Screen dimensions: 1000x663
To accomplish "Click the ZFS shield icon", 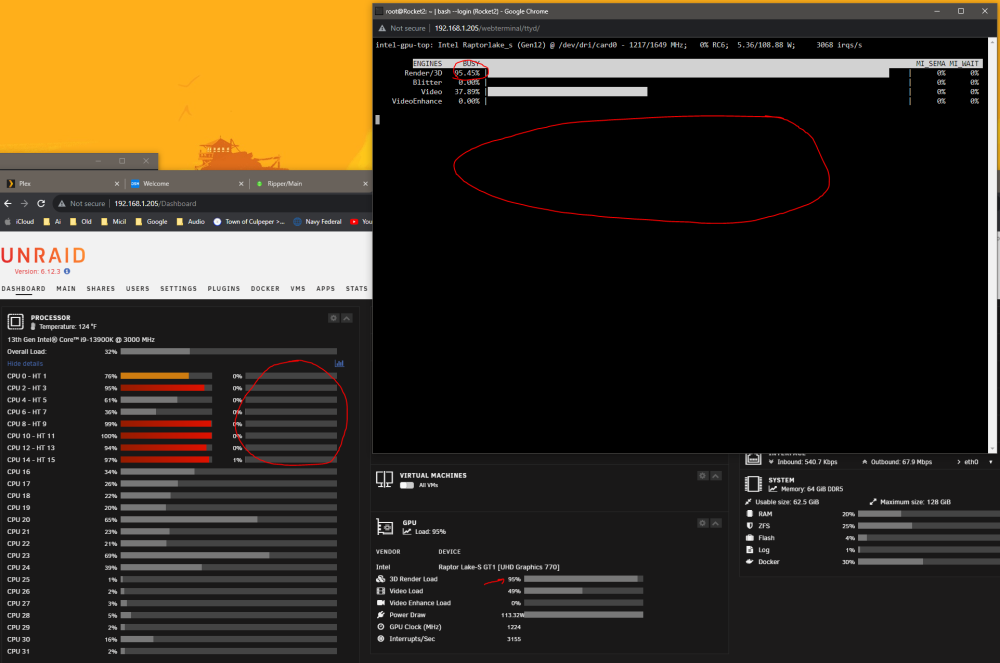I will point(749,526).
